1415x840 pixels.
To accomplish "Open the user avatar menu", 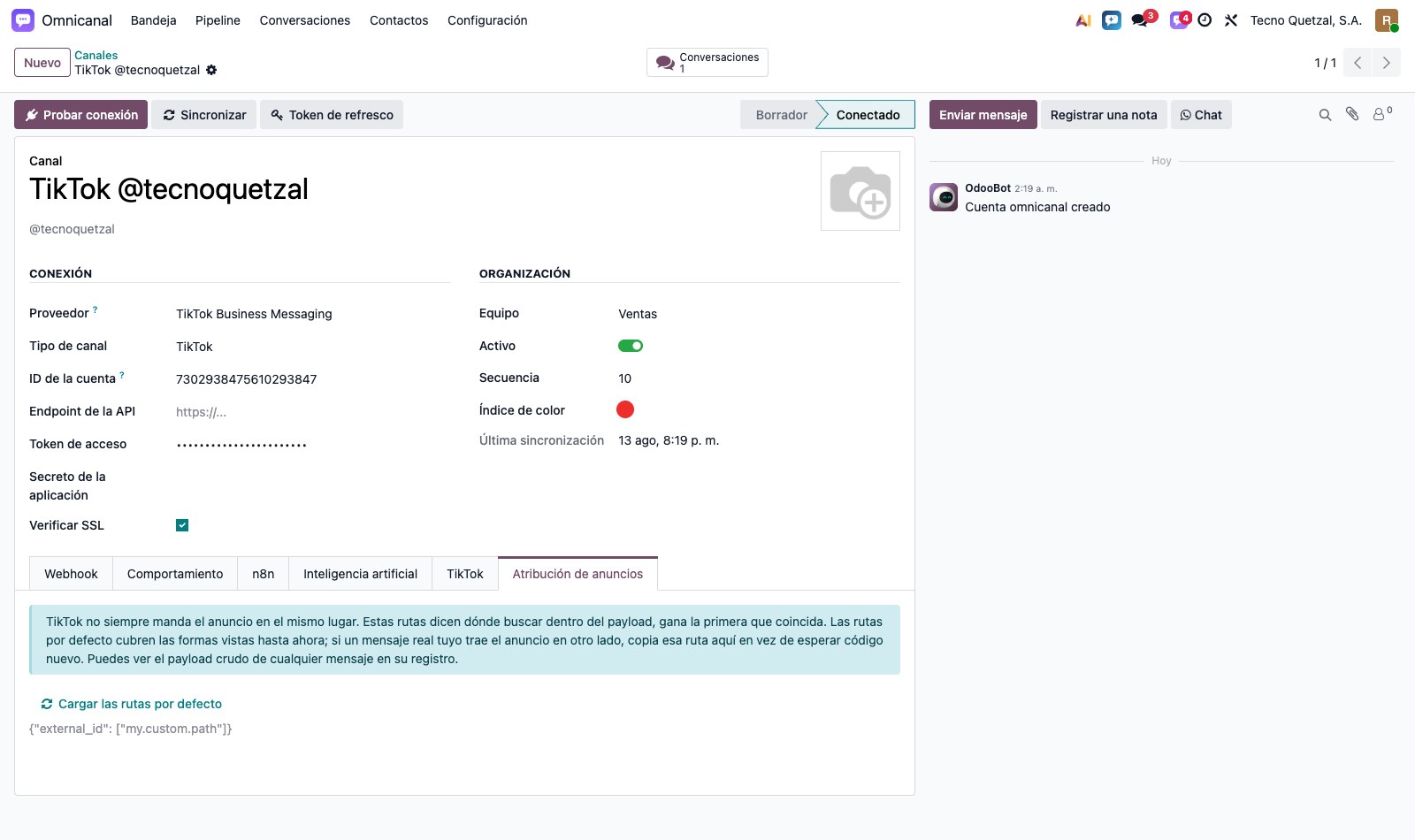I will [1387, 20].
